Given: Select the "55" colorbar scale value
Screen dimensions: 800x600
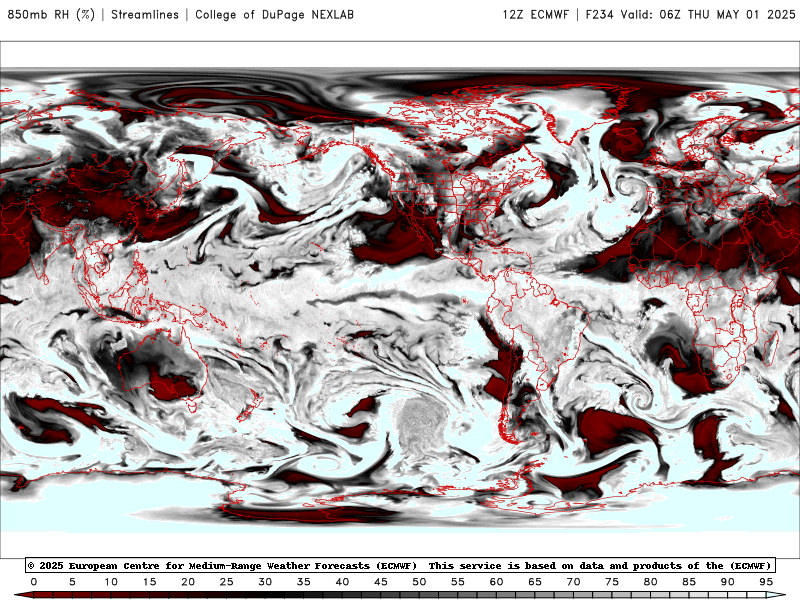Looking at the screenshot, I should coord(458,582).
